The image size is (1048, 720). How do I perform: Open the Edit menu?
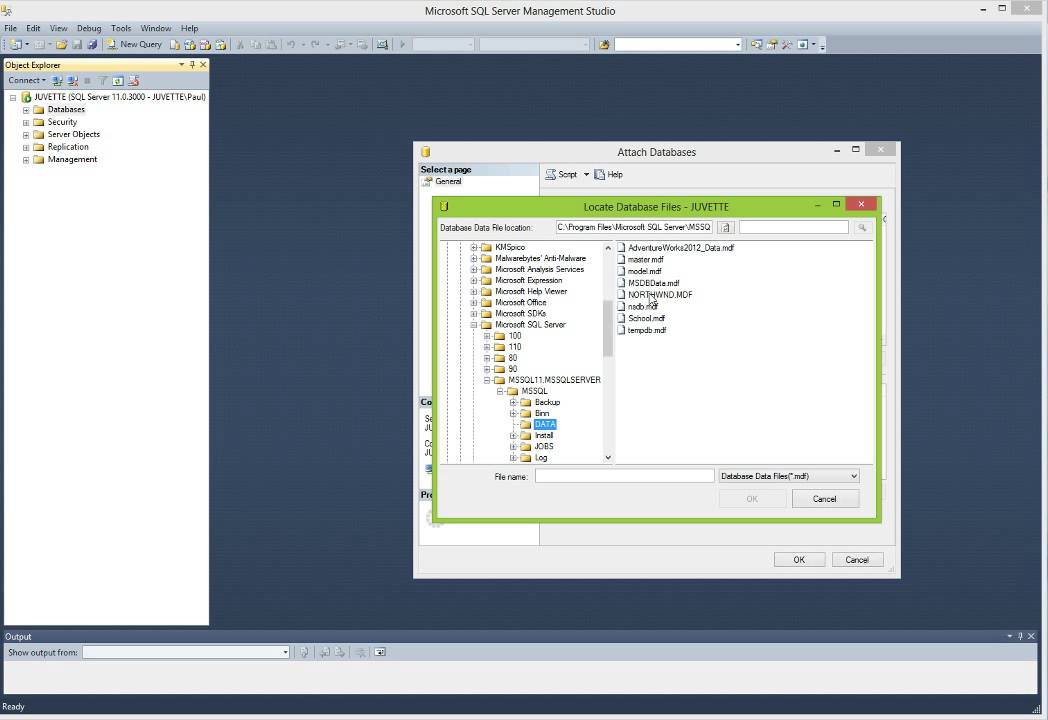tap(33, 28)
